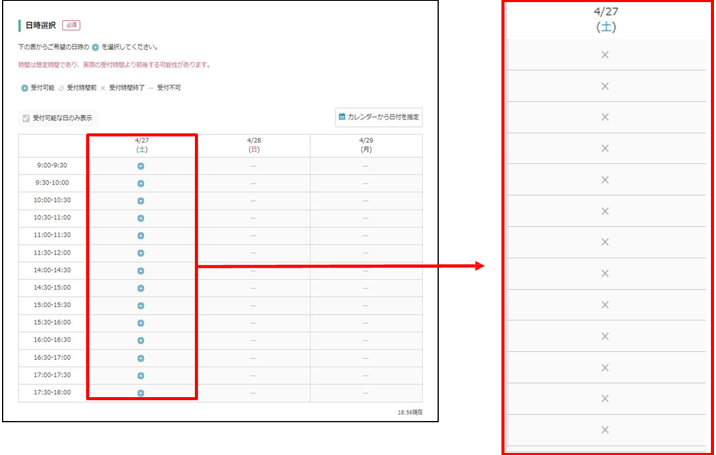Click the 4/28 (日) column header

tap(253, 145)
